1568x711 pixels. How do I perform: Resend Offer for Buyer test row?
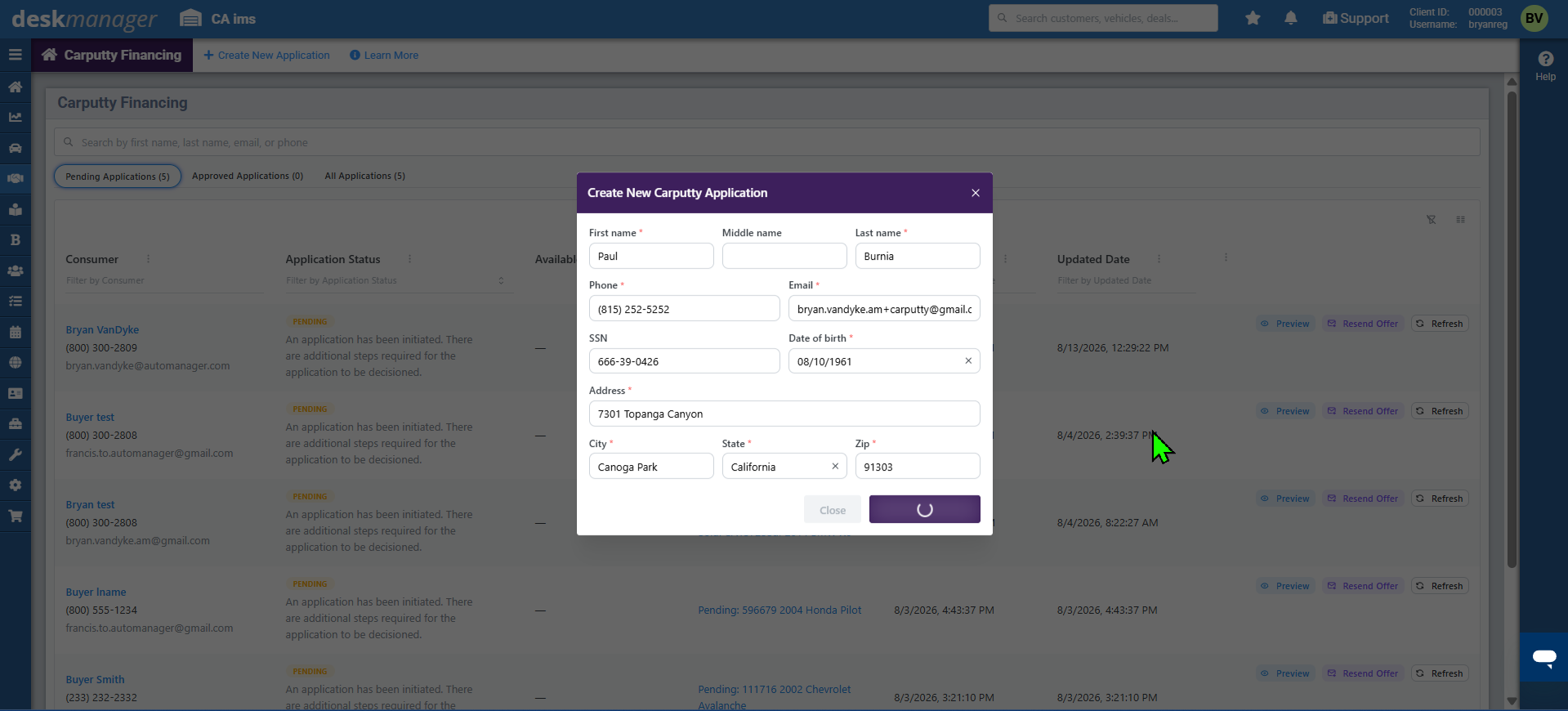[1362, 411]
